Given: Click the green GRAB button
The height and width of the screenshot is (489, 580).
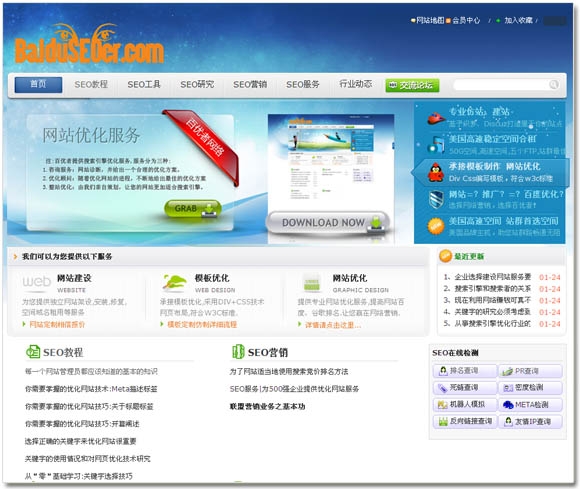Looking at the screenshot, I should (193, 209).
